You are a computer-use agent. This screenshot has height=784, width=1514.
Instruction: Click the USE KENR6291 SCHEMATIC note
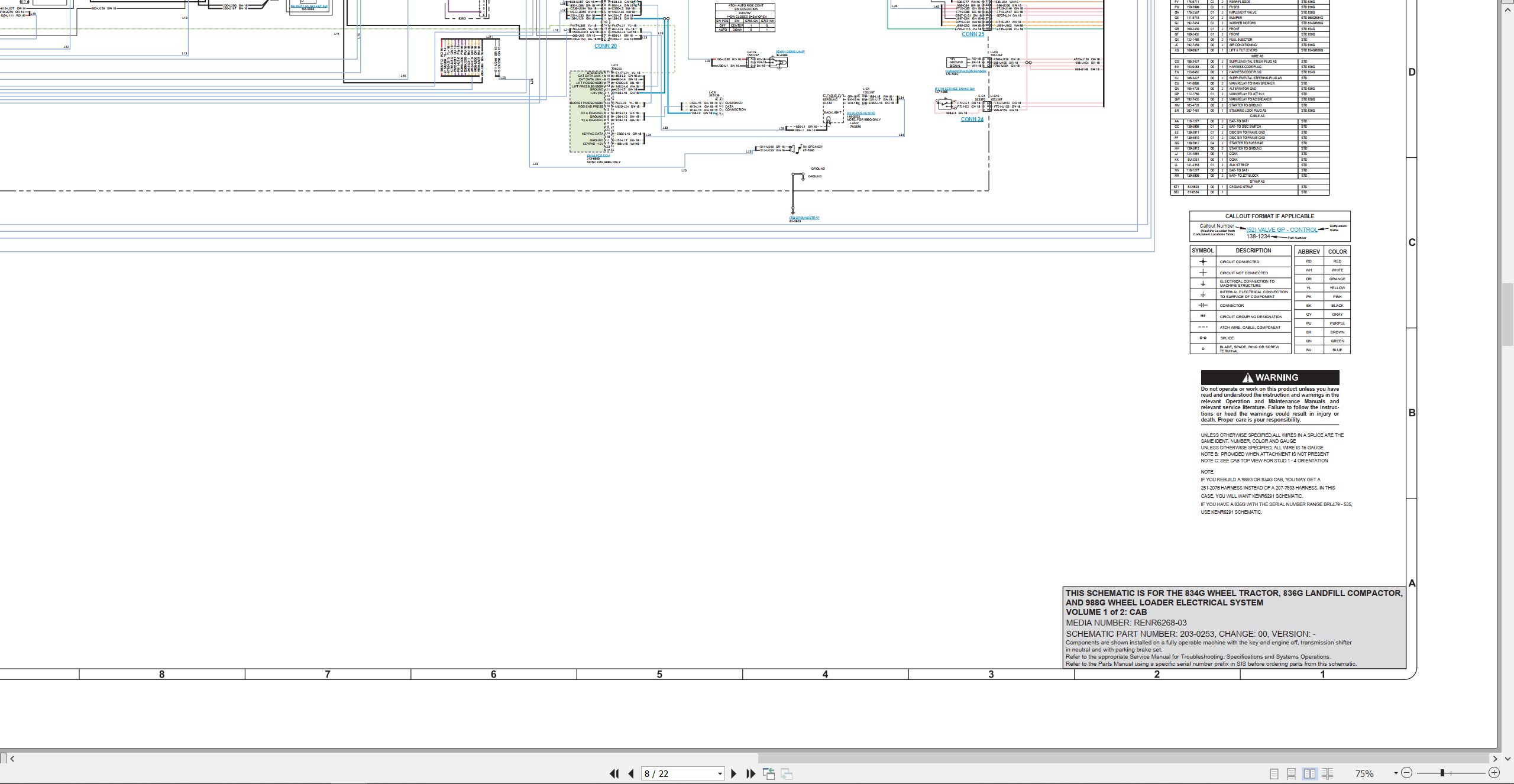coord(1231,512)
